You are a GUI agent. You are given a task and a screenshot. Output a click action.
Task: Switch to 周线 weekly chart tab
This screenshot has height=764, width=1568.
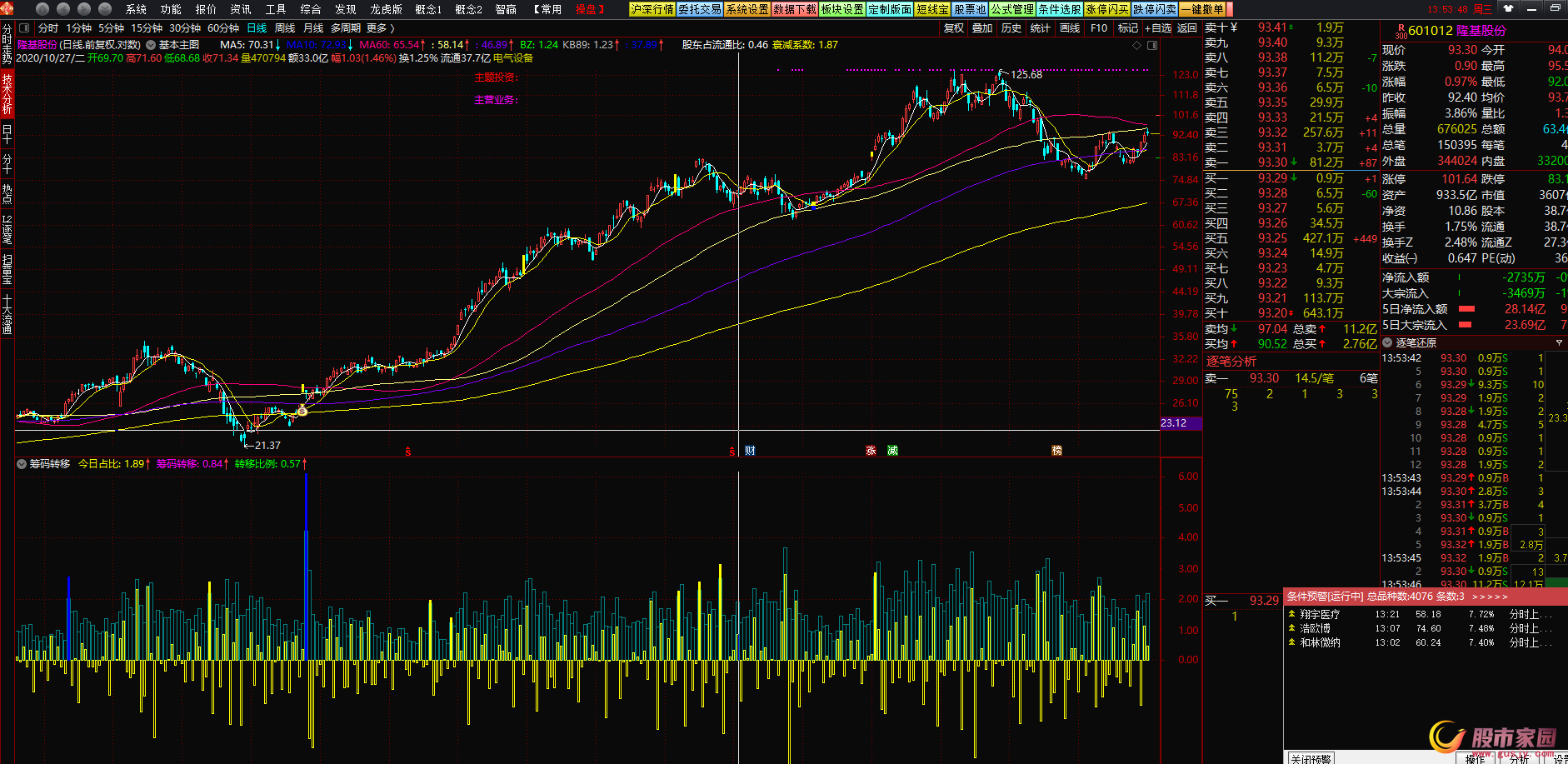tap(285, 28)
